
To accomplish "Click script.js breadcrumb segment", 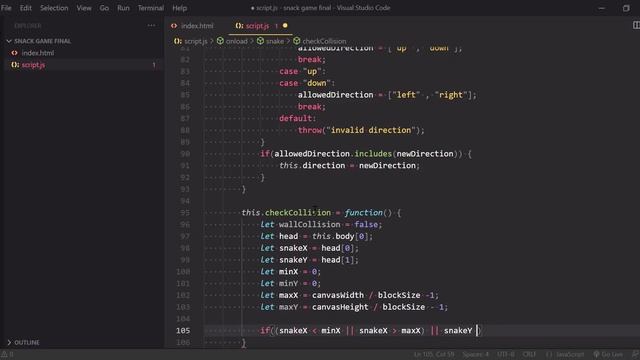I will point(196,41).
